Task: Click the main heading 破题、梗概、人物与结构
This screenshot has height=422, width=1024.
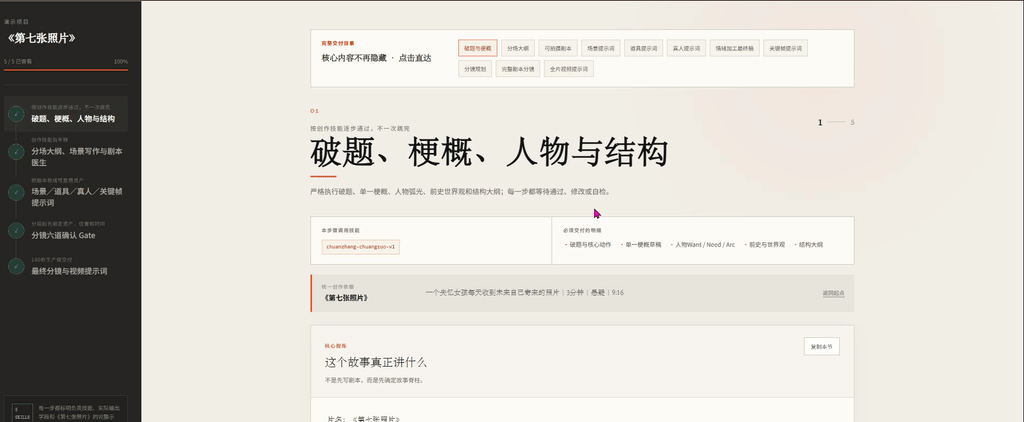Action: [x=488, y=152]
